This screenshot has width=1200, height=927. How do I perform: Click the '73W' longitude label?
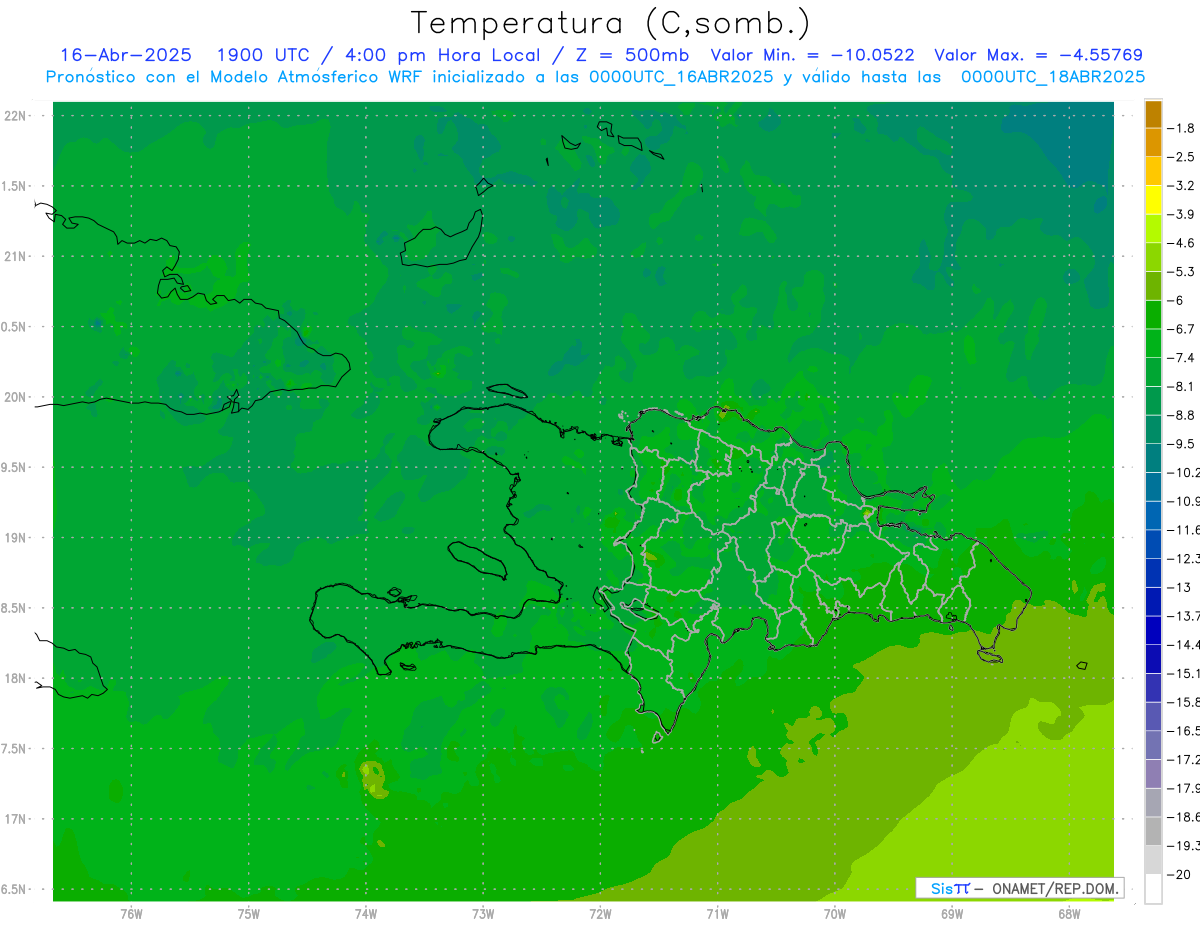coord(483,914)
